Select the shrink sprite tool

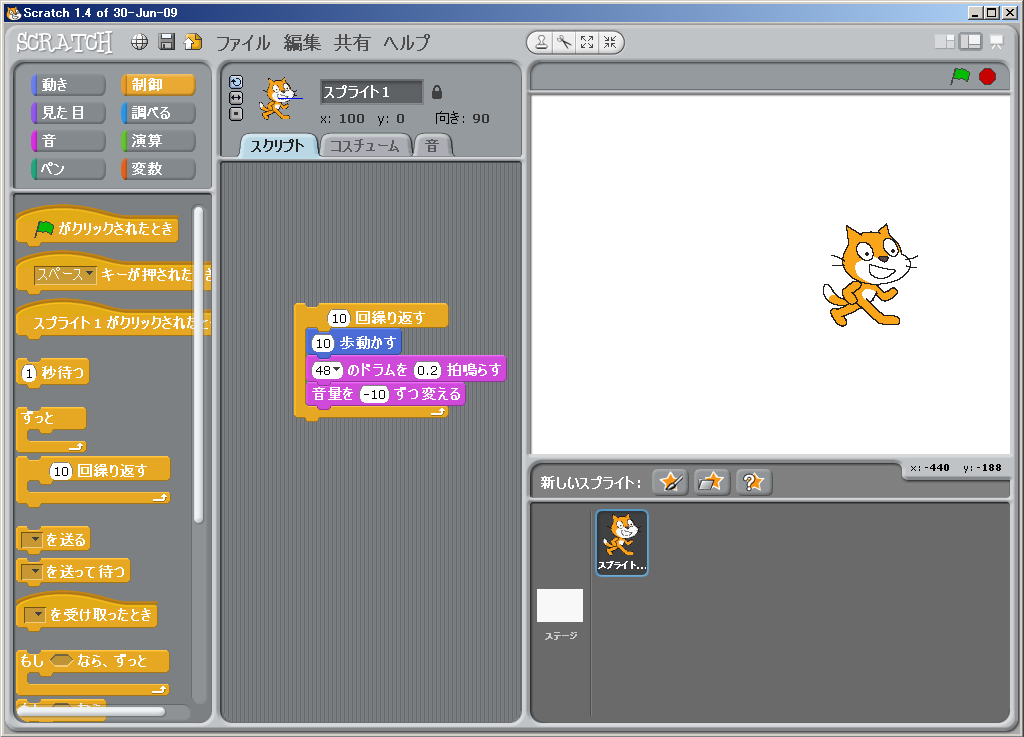(610, 42)
